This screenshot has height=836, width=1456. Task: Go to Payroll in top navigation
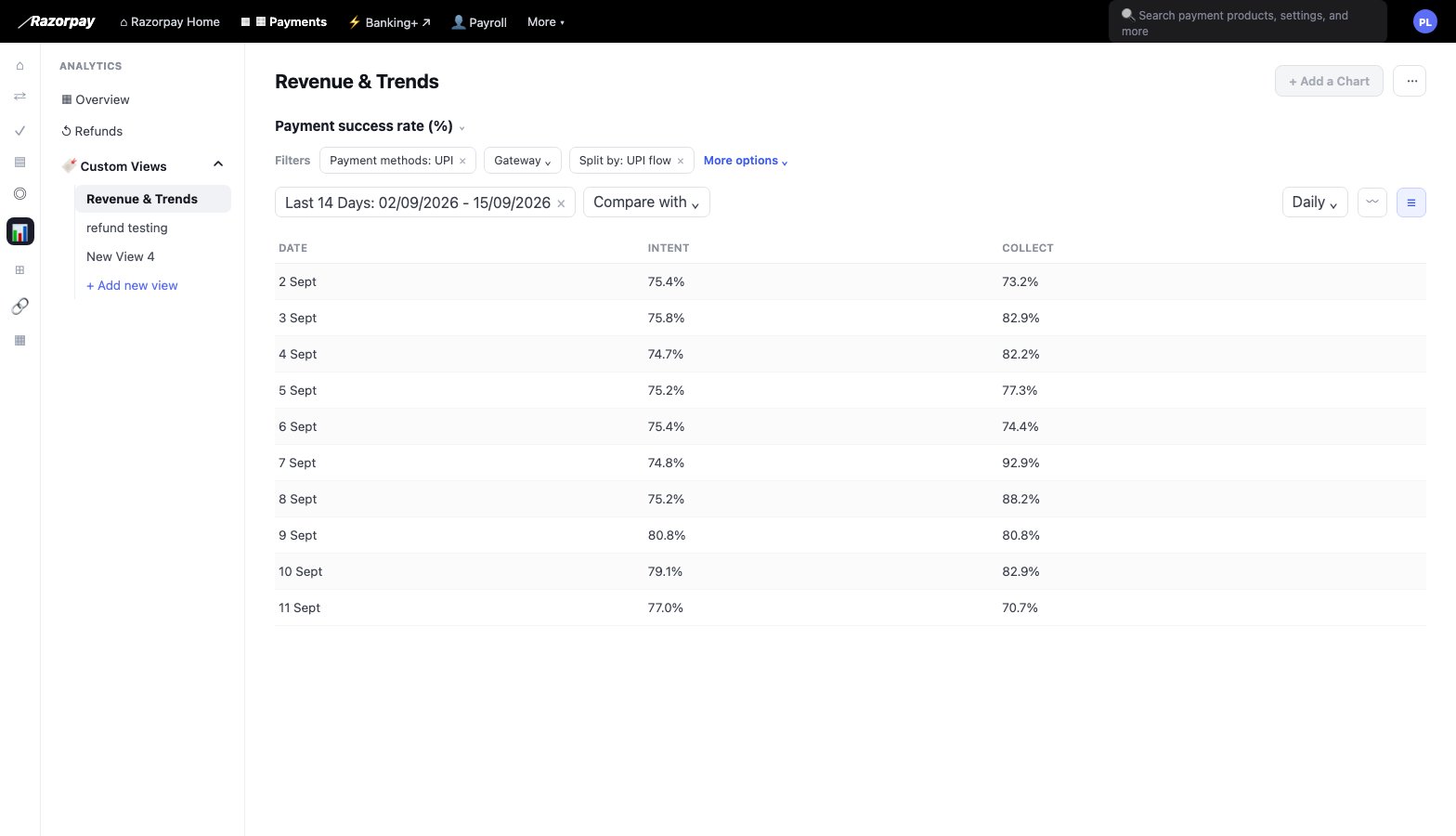pyautogui.click(x=479, y=21)
